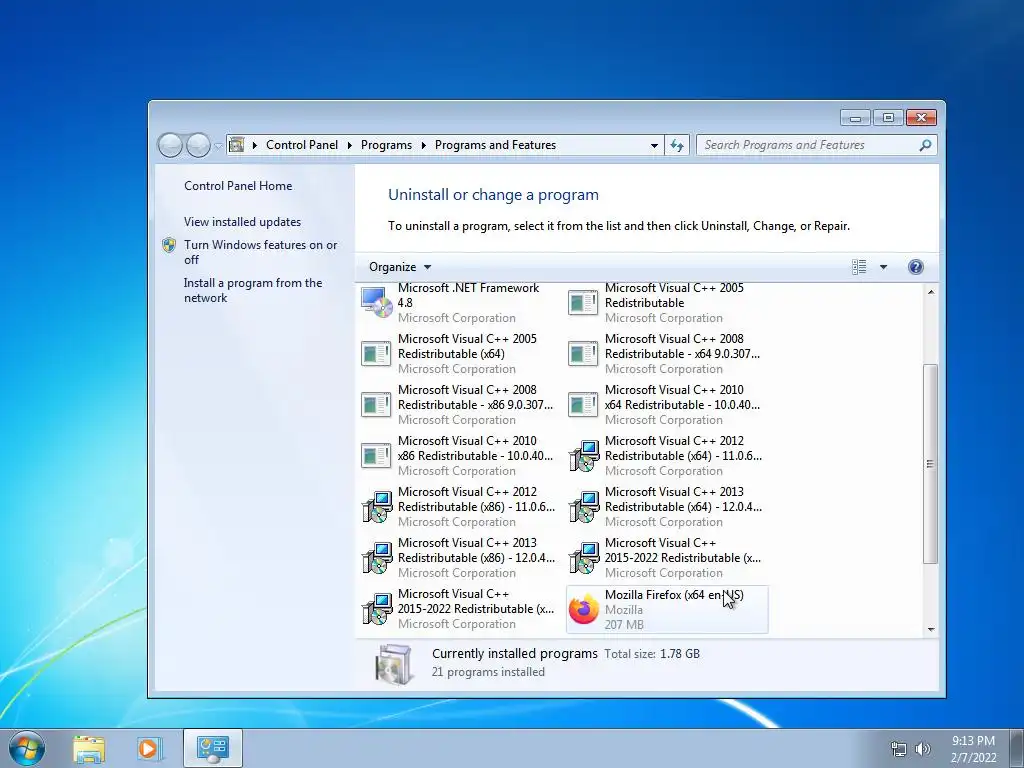Click Install a program from the network
The image size is (1024, 768).
pyautogui.click(x=253, y=290)
